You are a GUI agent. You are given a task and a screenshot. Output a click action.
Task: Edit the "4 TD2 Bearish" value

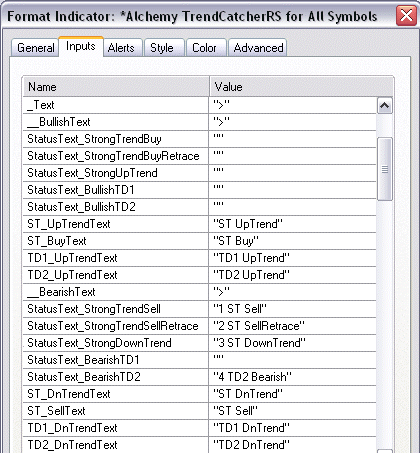pyautogui.click(x=293, y=377)
